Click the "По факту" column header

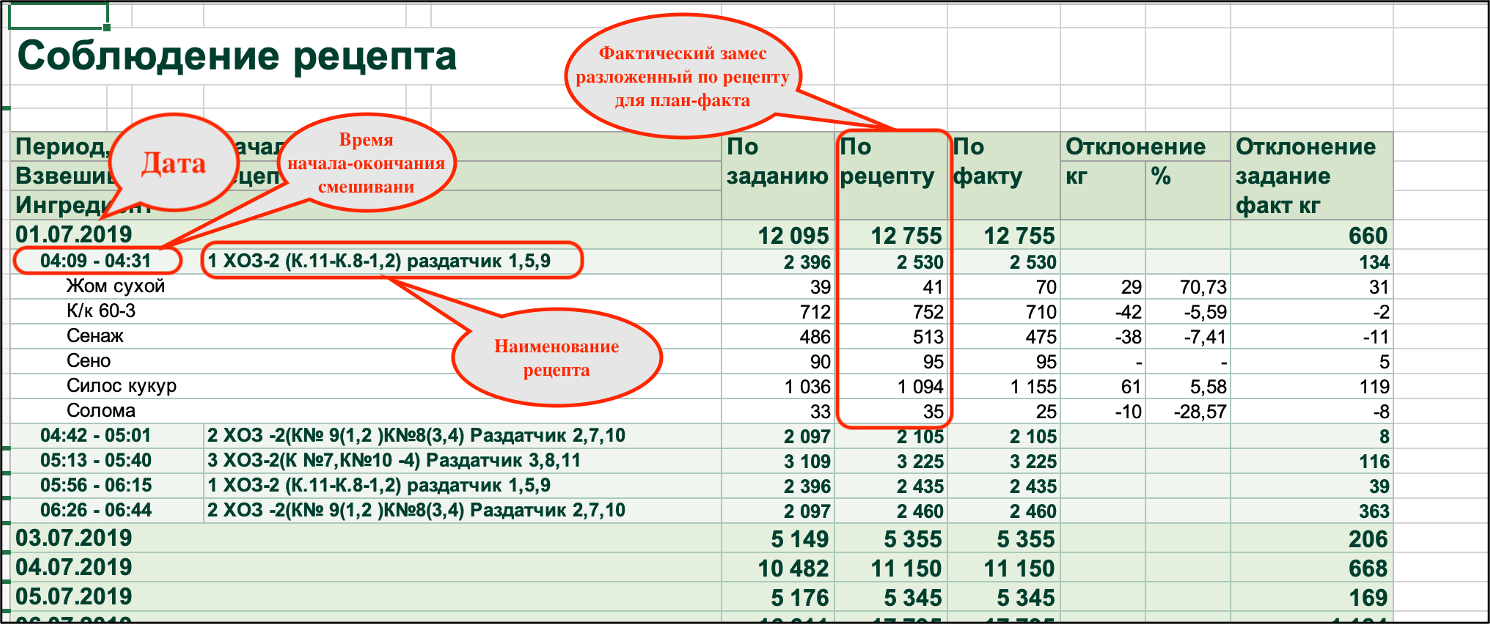pyautogui.click(x=1003, y=162)
